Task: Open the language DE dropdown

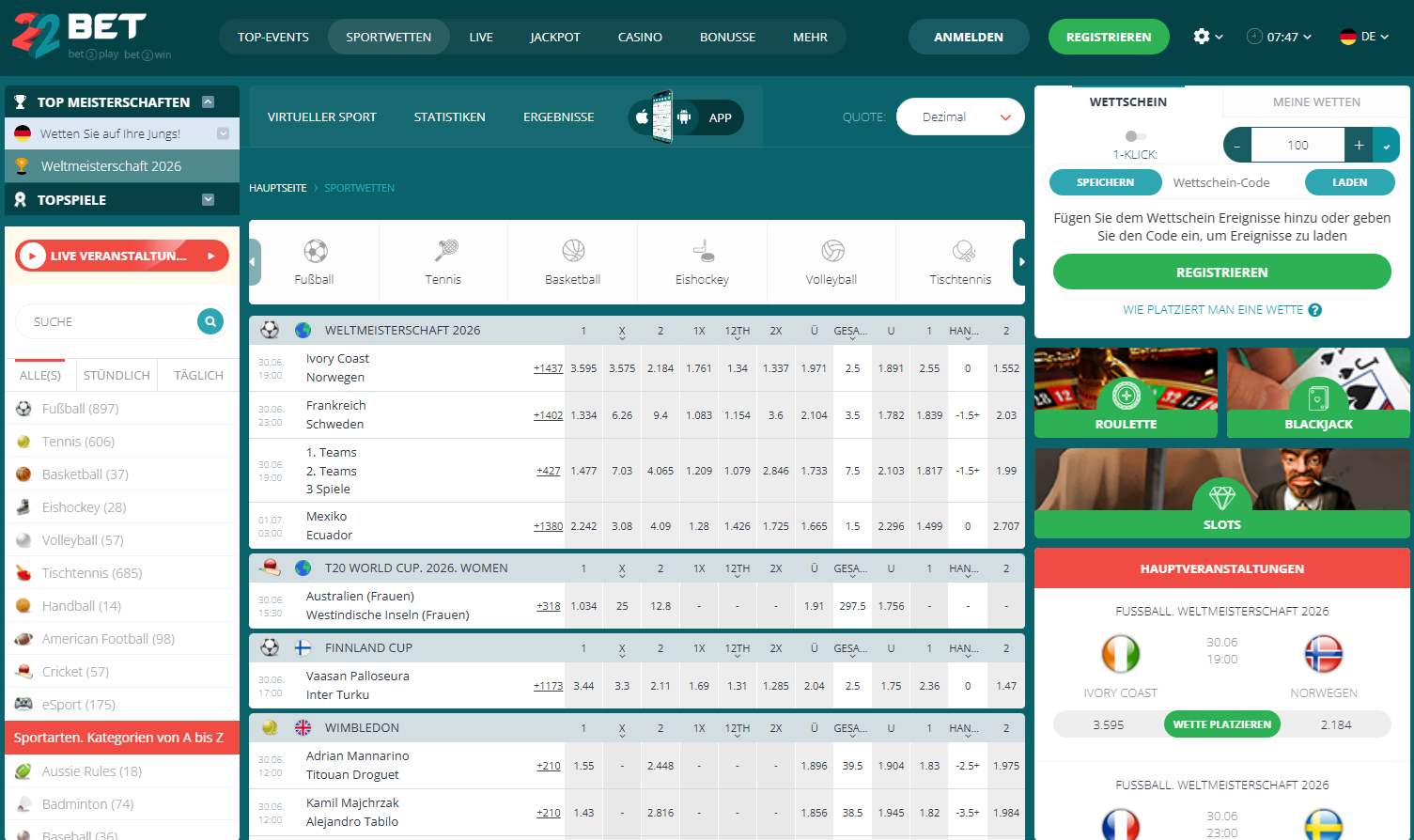Action: pyautogui.click(x=1364, y=37)
